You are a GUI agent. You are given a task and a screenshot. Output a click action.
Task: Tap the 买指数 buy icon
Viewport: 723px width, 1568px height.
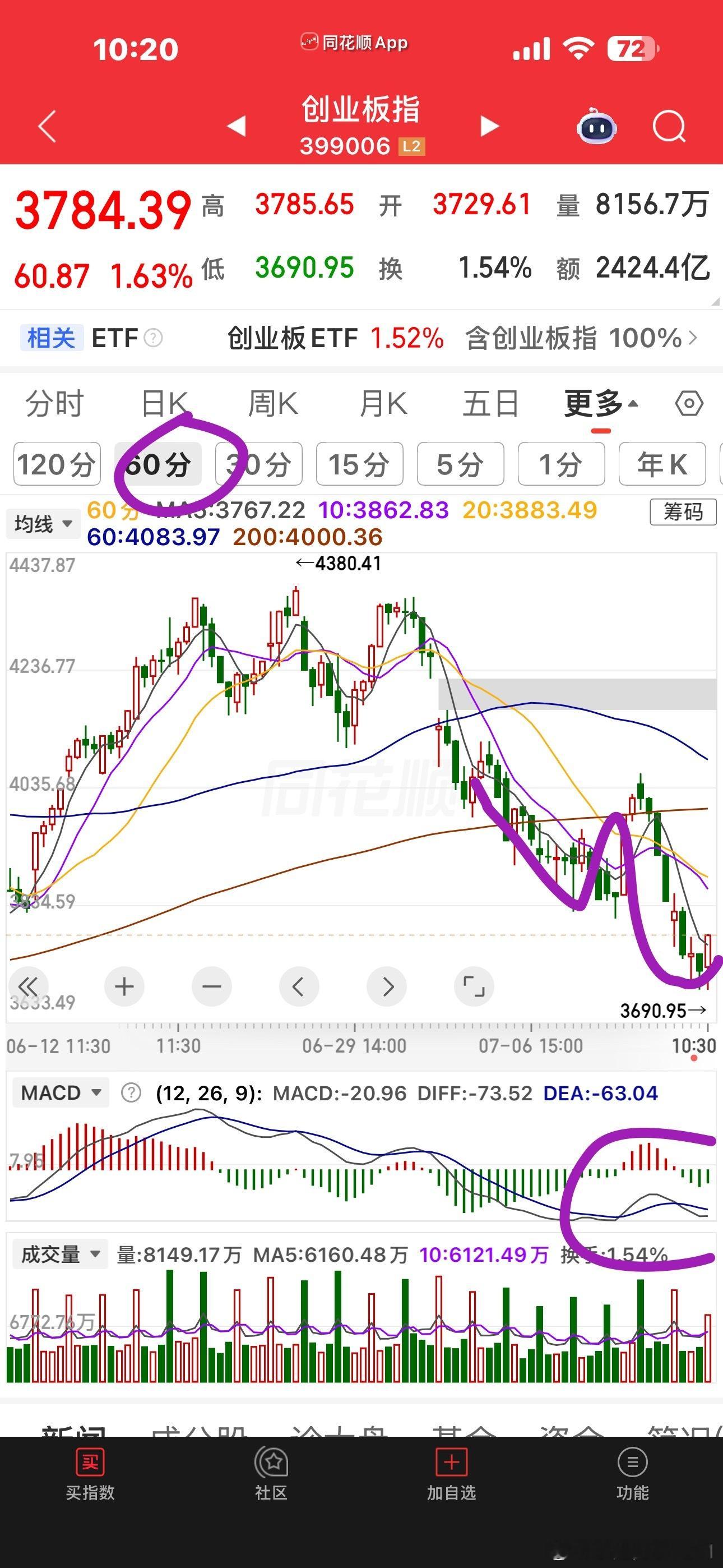point(90,1461)
